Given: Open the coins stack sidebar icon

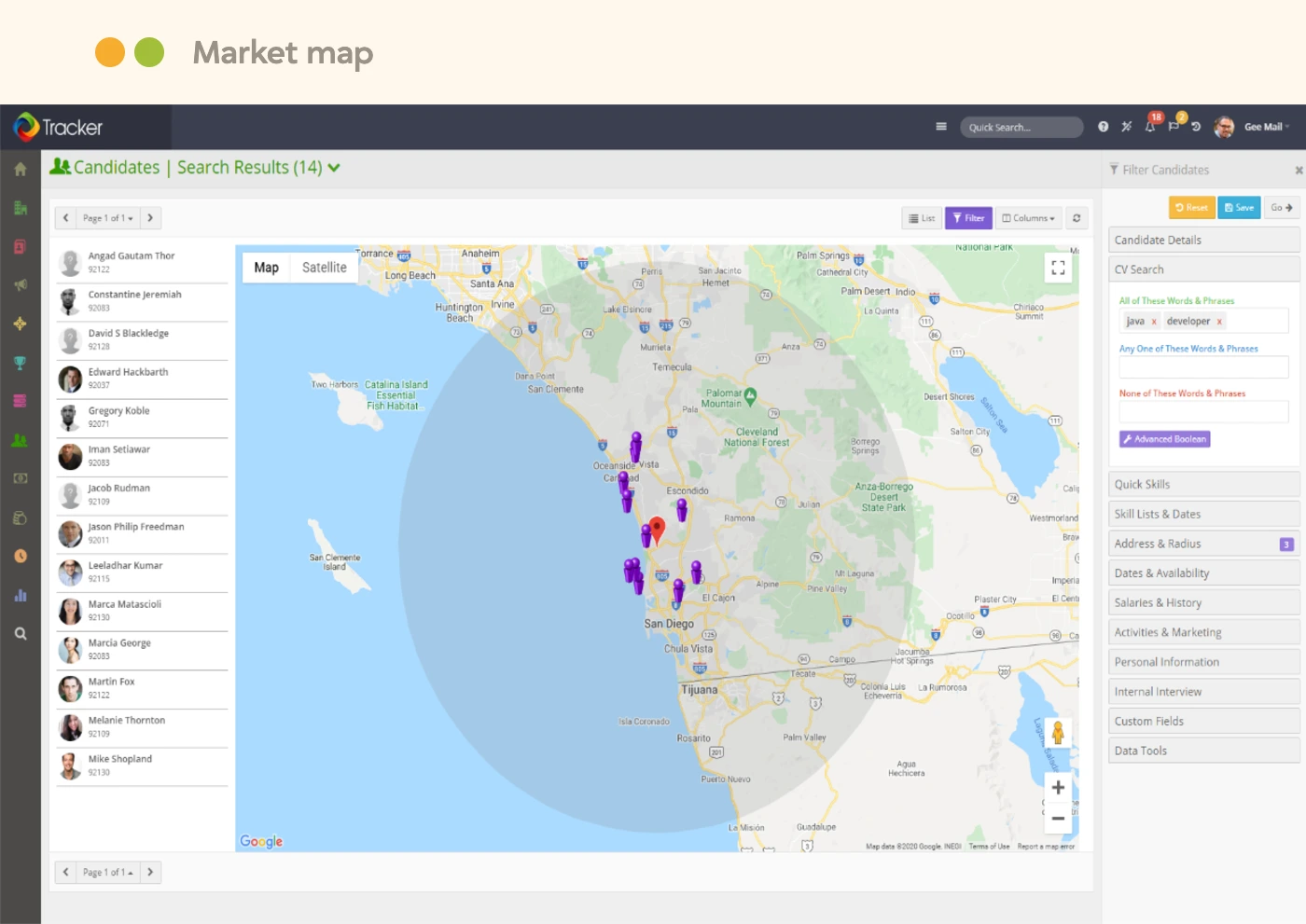Looking at the screenshot, I should click(x=20, y=517).
